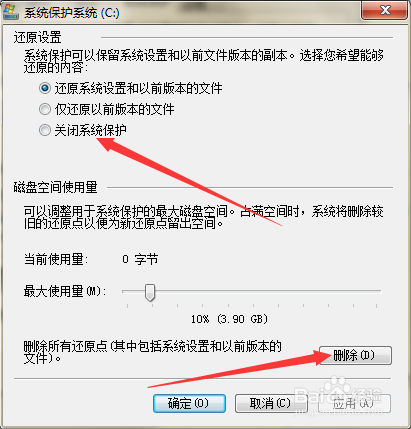Click the 删除所有还原点 description text
411x429 pixels.
point(153,352)
